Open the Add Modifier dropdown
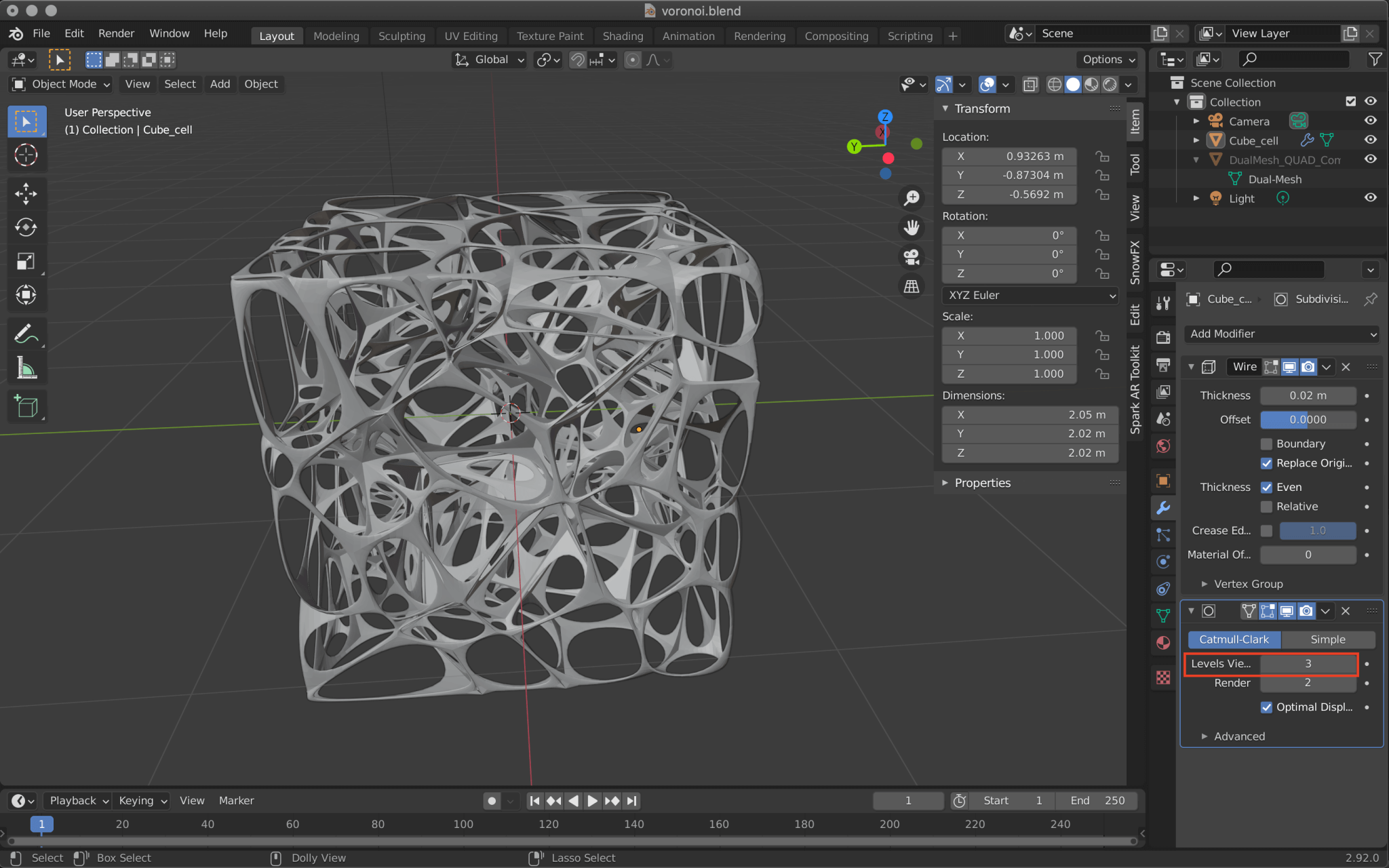Screen dimensions: 1389x868 [1280, 334]
